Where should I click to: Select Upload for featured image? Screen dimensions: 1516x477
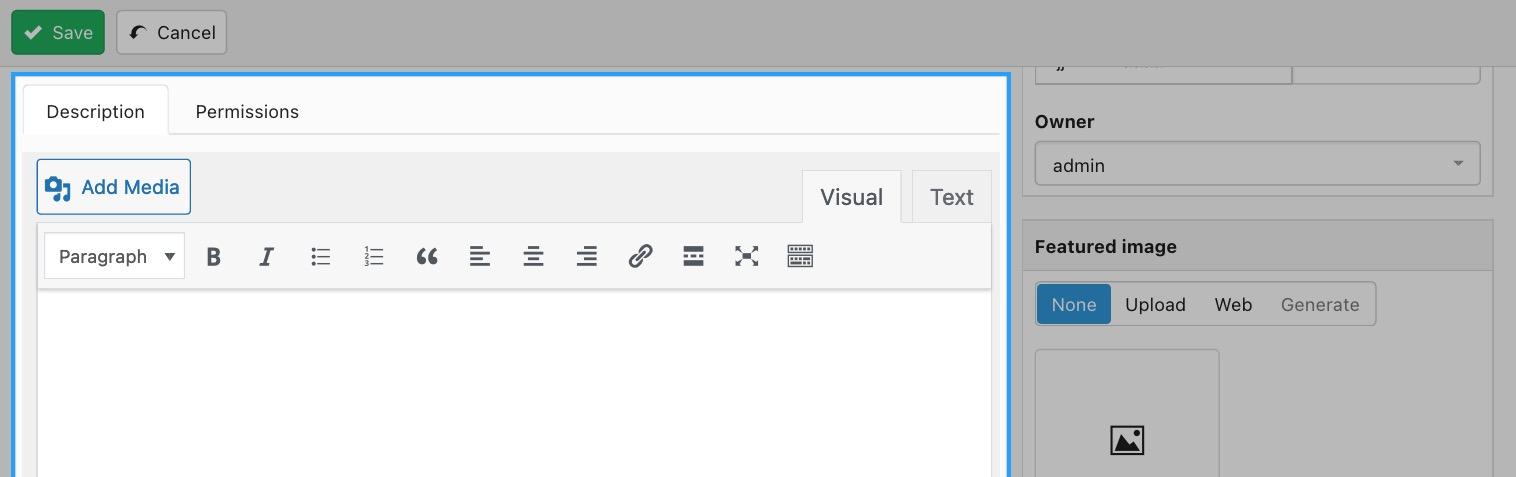coord(1155,304)
